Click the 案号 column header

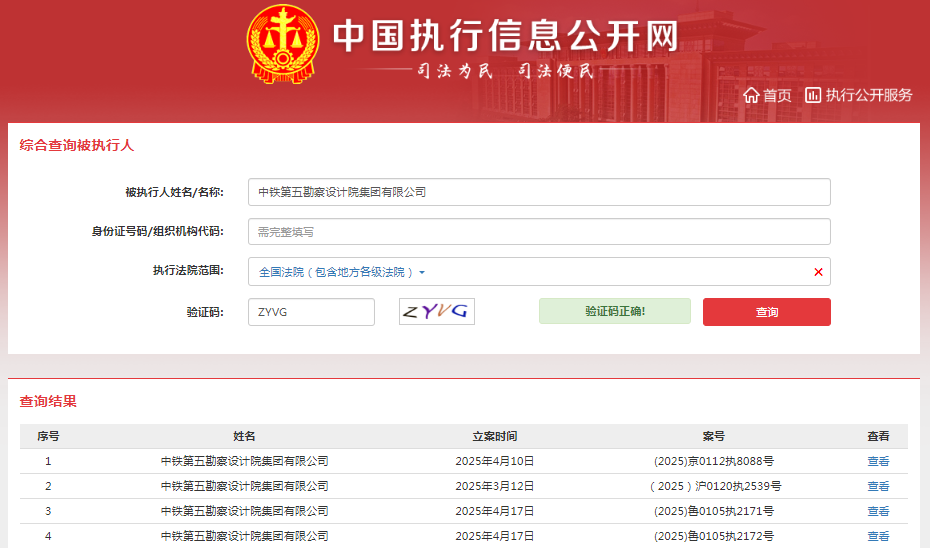point(713,436)
